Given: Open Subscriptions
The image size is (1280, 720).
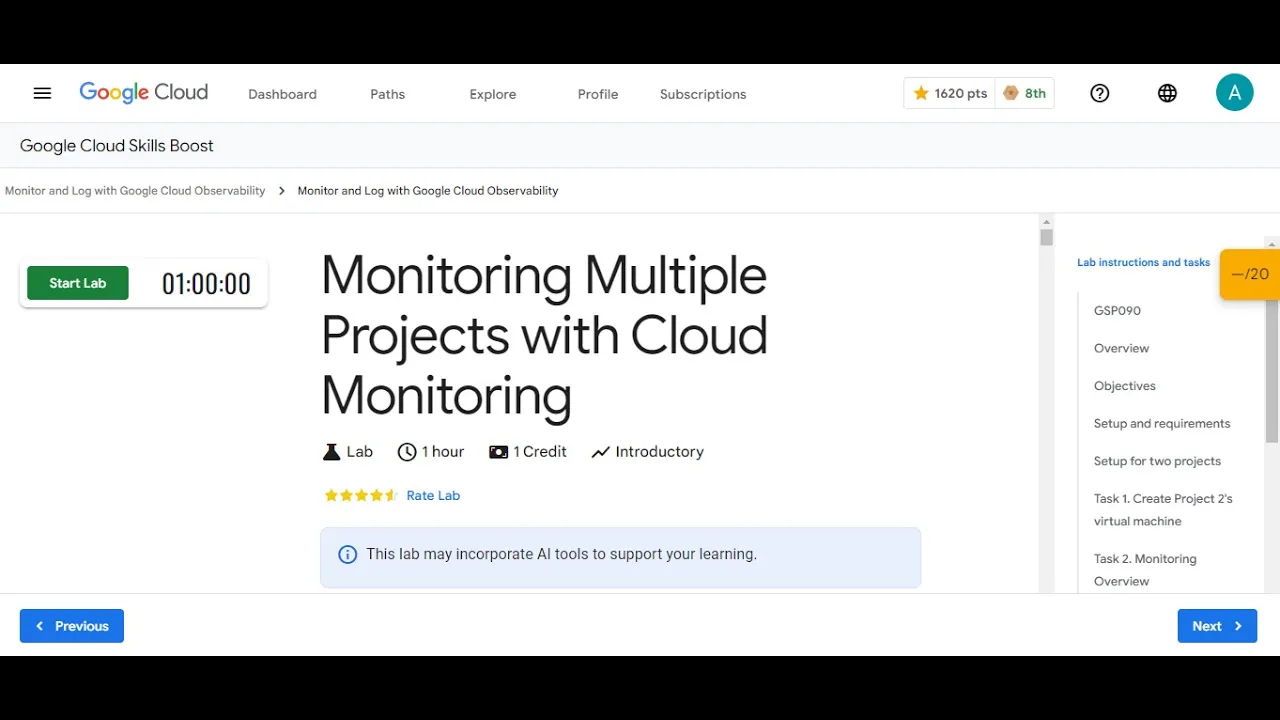Looking at the screenshot, I should point(703,94).
